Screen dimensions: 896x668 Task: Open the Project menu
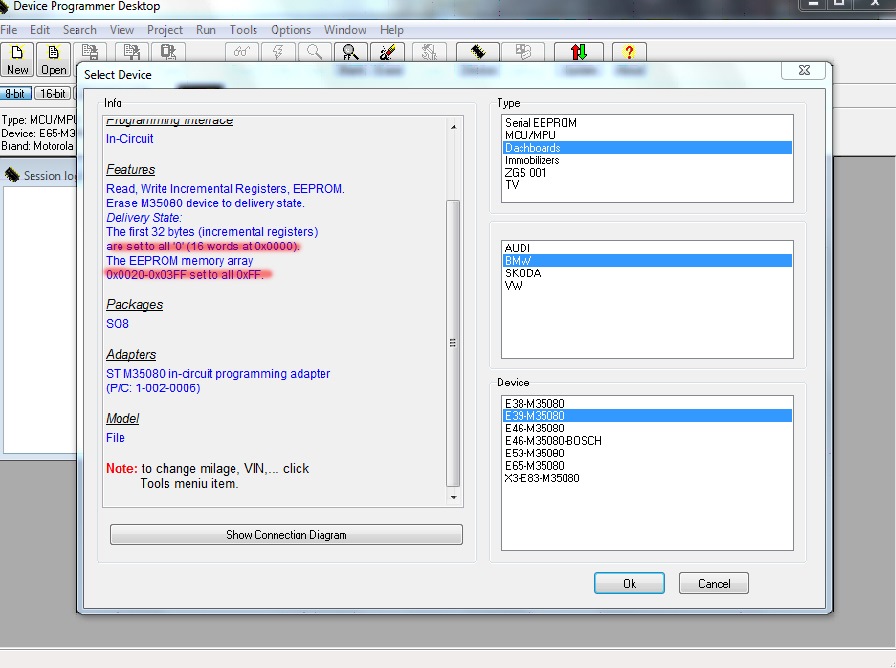click(x=165, y=30)
